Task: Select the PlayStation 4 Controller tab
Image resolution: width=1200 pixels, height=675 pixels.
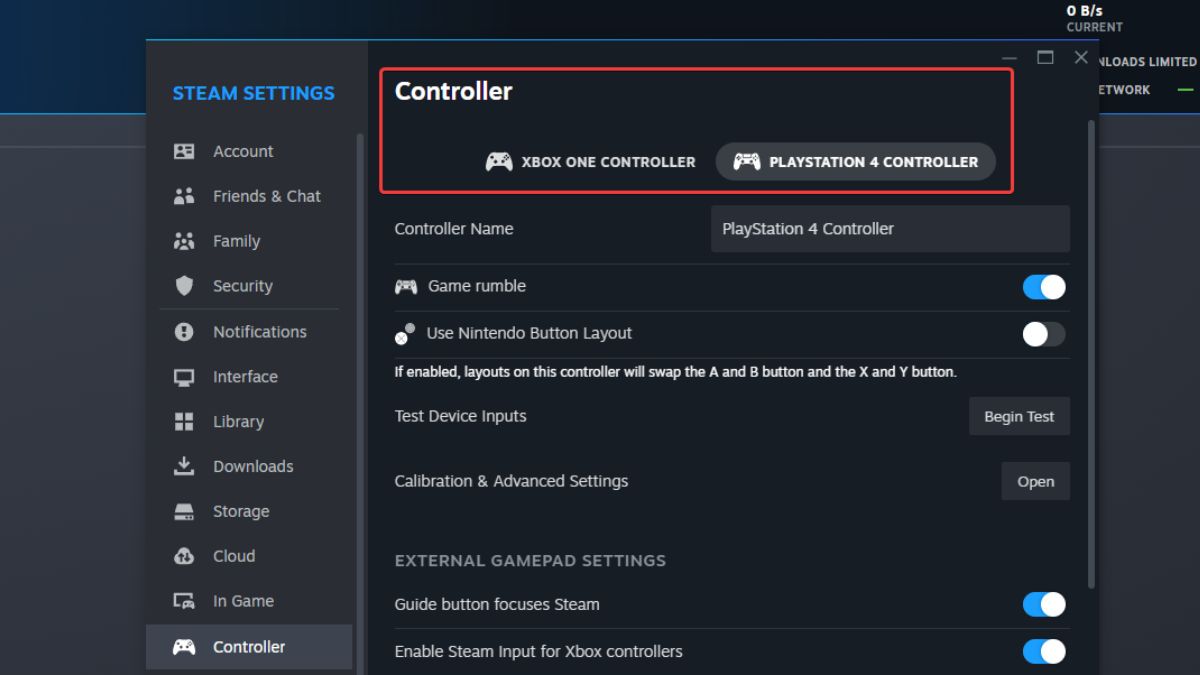Action: (855, 161)
